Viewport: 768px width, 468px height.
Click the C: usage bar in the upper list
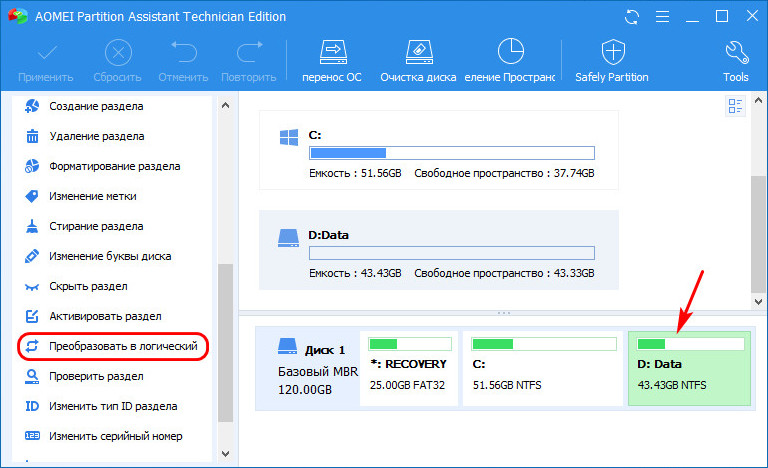coord(452,153)
